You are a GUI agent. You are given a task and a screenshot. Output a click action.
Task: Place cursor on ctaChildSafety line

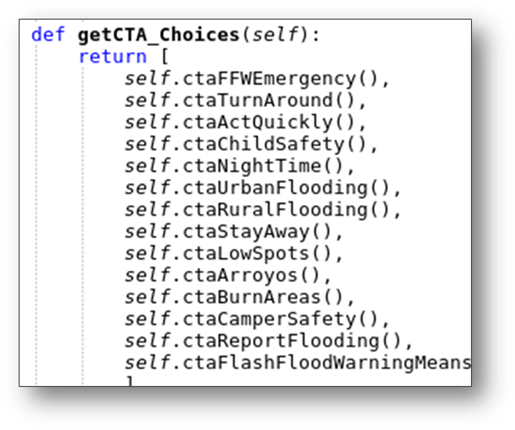point(251,144)
